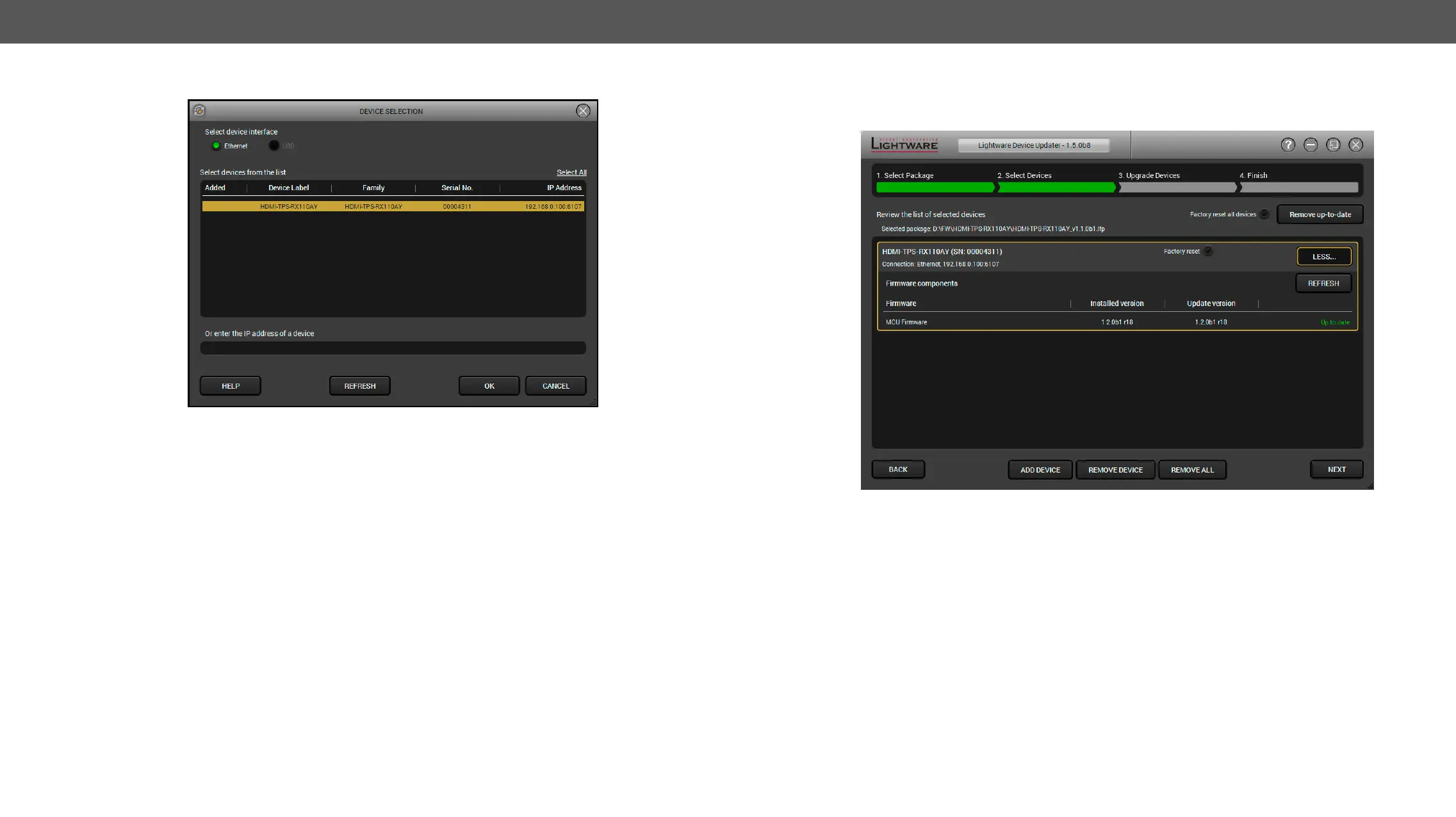The image size is (1456, 817).
Task: Click the Installed version column header
Action: tap(1117, 303)
